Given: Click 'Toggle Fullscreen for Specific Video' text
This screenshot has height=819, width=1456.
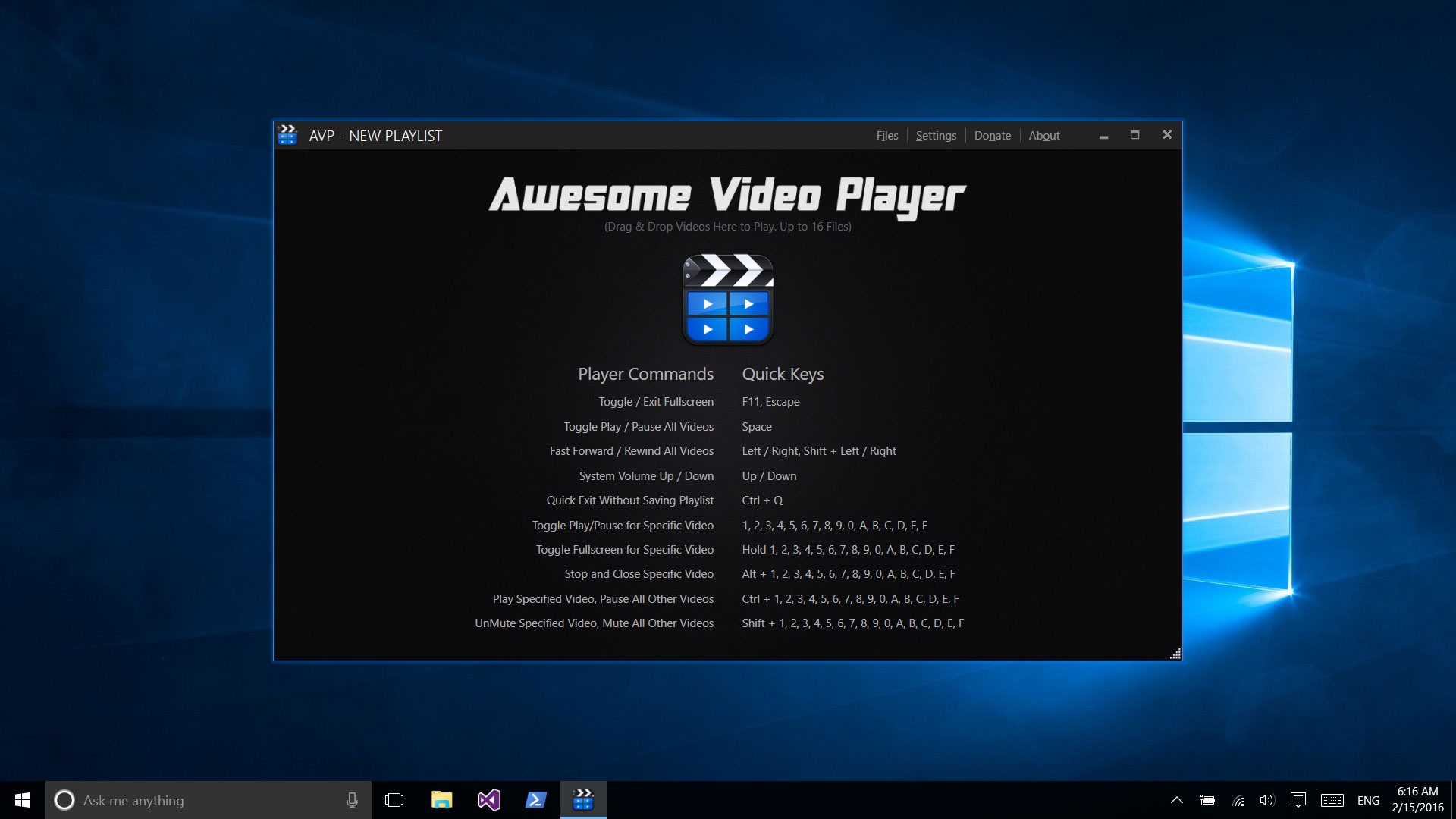Looking at the screenshot, I should [625, 550].
